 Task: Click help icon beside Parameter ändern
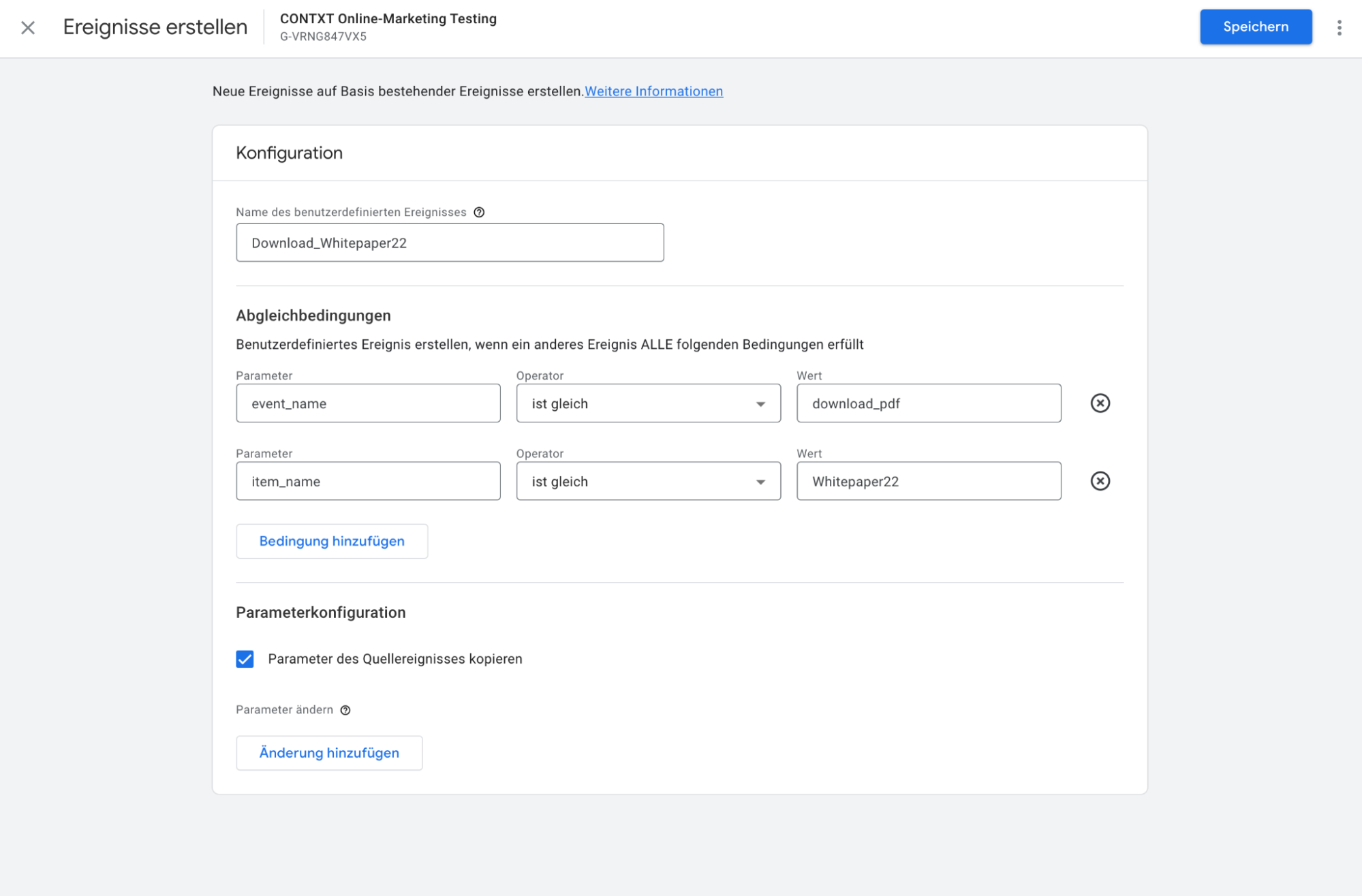tap(345, 710)
